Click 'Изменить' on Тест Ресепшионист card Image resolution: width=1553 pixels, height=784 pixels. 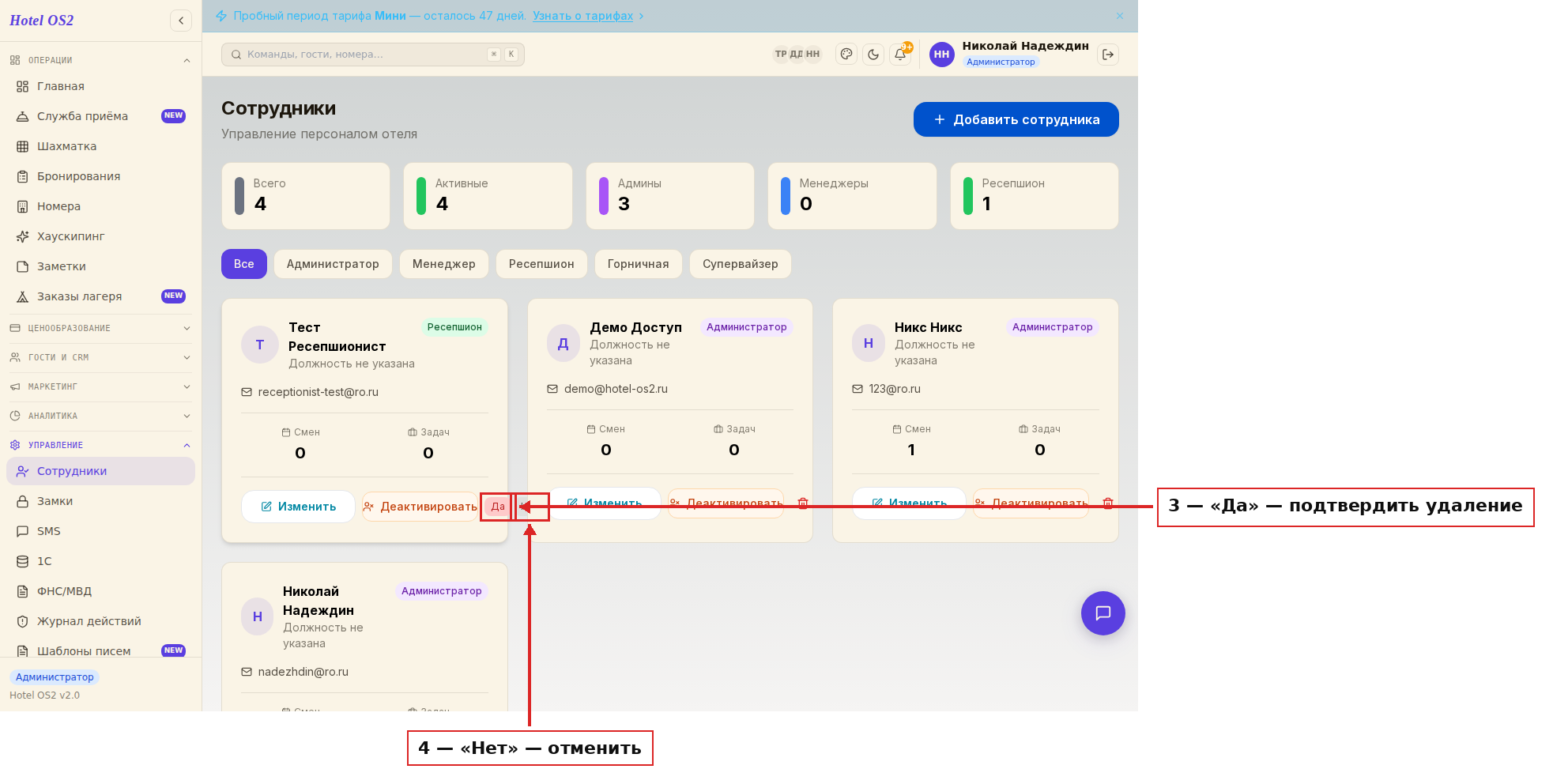[298, 507]
